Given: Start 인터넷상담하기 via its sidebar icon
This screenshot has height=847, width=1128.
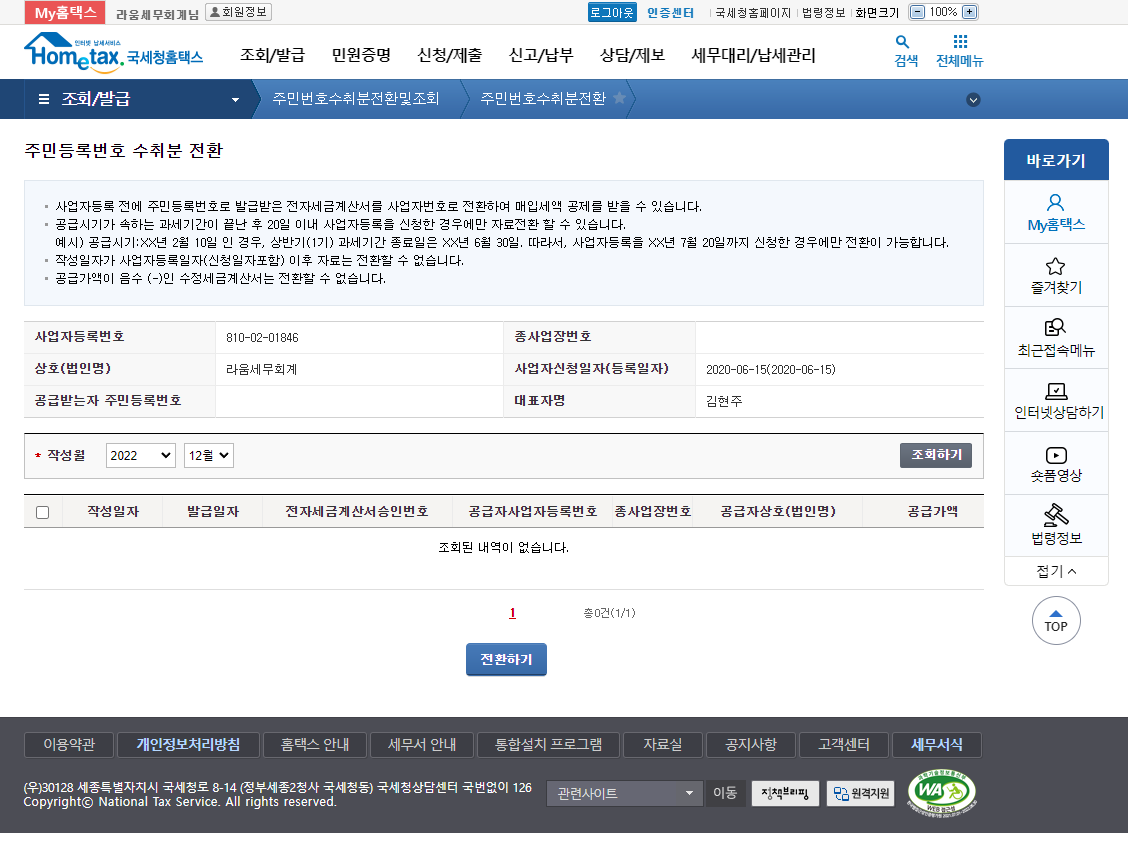Looking at the screenshot, I should pyautogui.click(x=1056, y=399).
